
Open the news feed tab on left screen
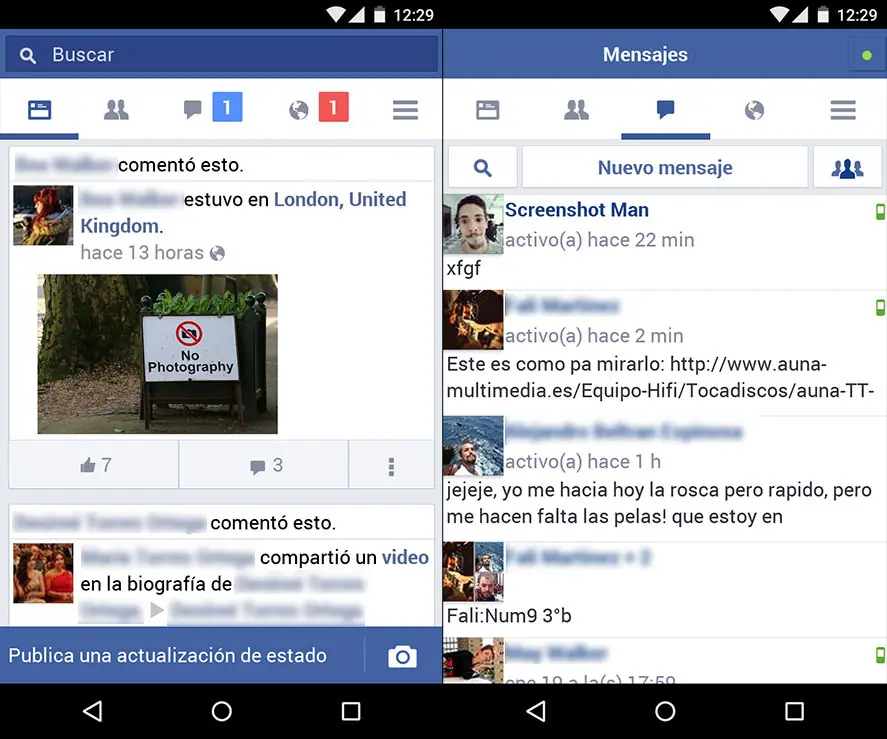pos(40,109)
